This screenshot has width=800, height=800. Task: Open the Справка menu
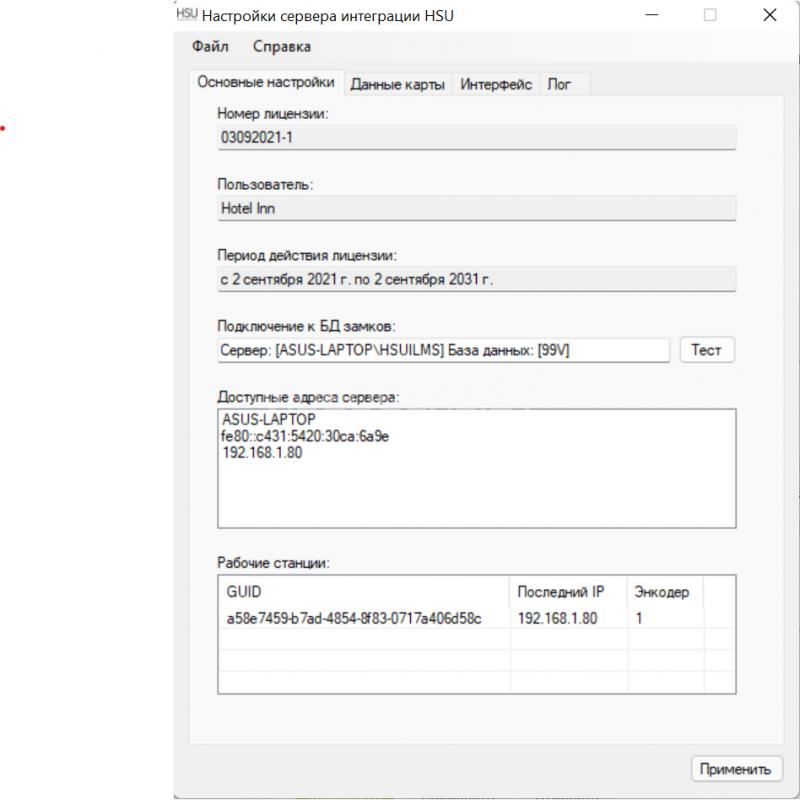[x=282, y=46]
